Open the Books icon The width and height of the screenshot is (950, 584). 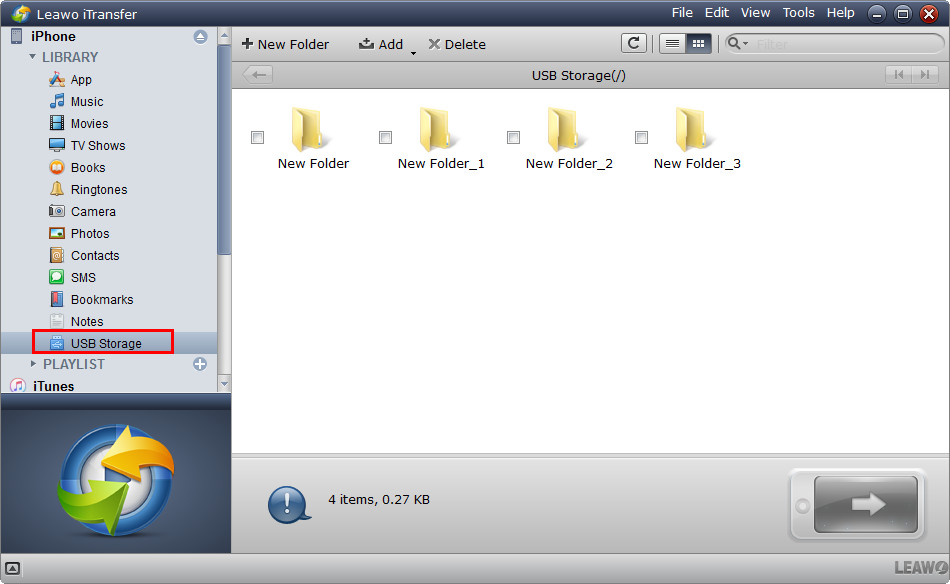pos(57,167)
